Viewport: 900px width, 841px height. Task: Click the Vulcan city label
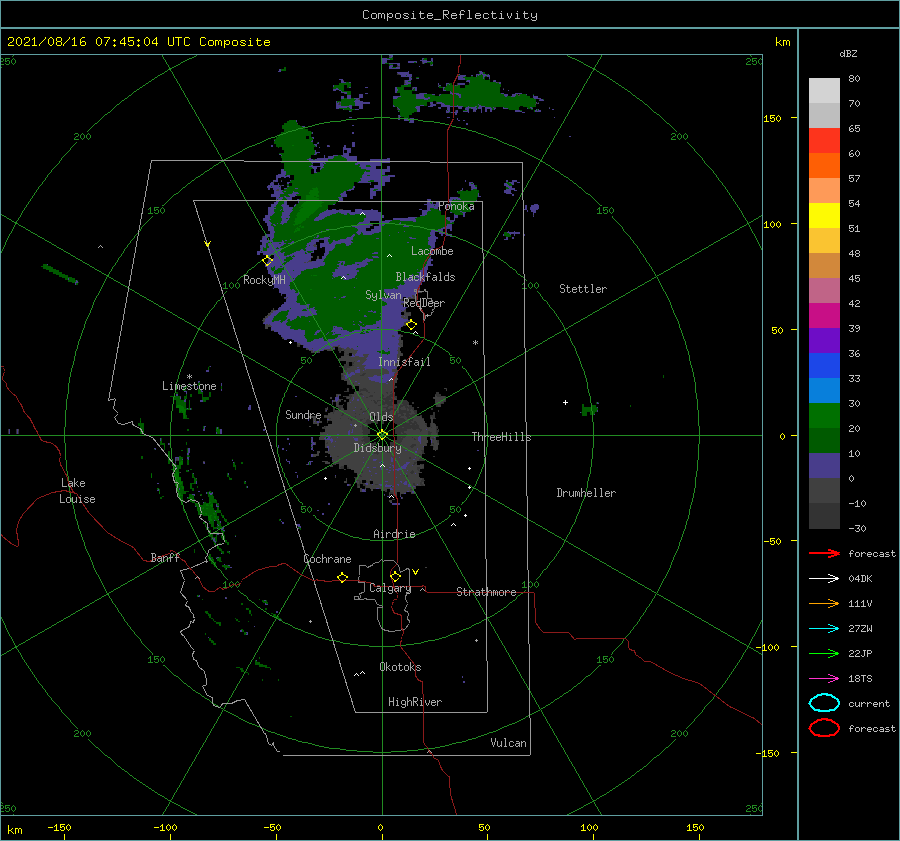[509, 743]
